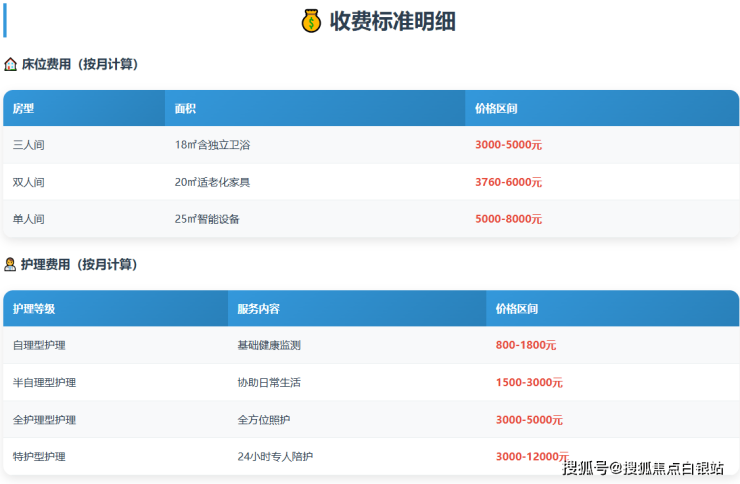
Task: Click the 护理等级 column header
Action: pyautogui.click(x=34, y=309)
